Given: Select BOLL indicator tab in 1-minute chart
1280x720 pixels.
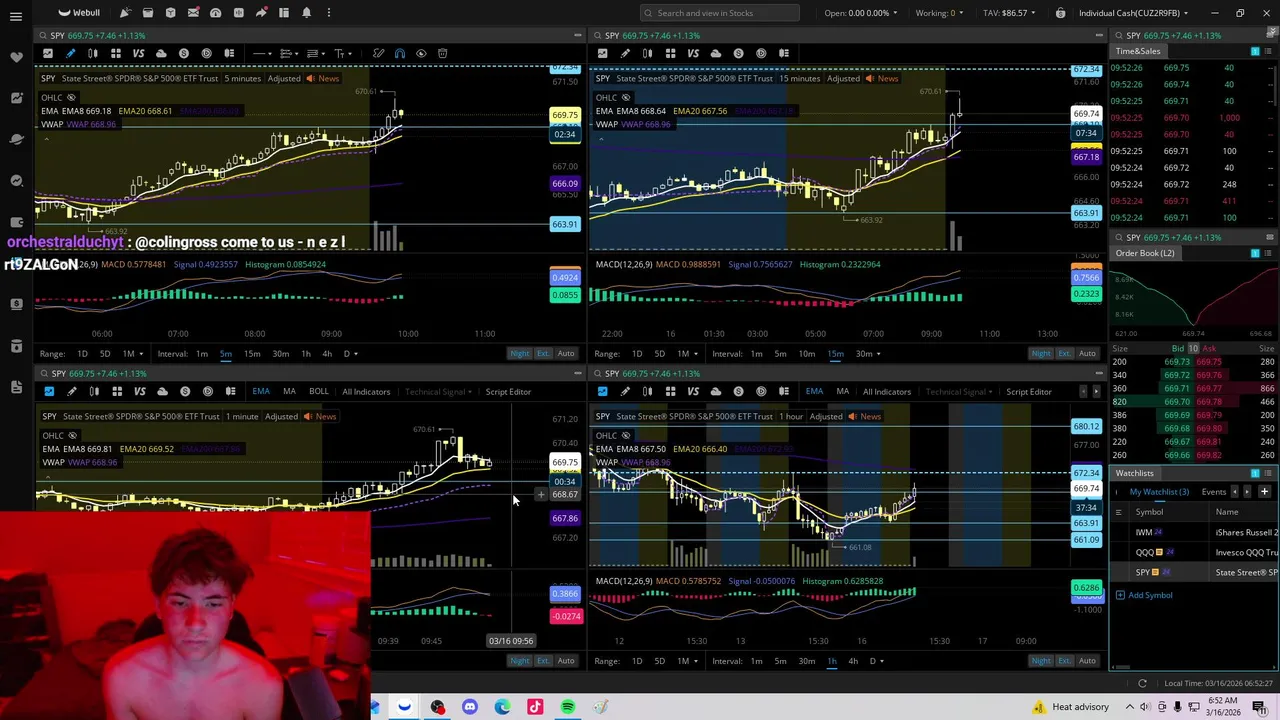Looking at the screenshot, I should click(318, 391).
